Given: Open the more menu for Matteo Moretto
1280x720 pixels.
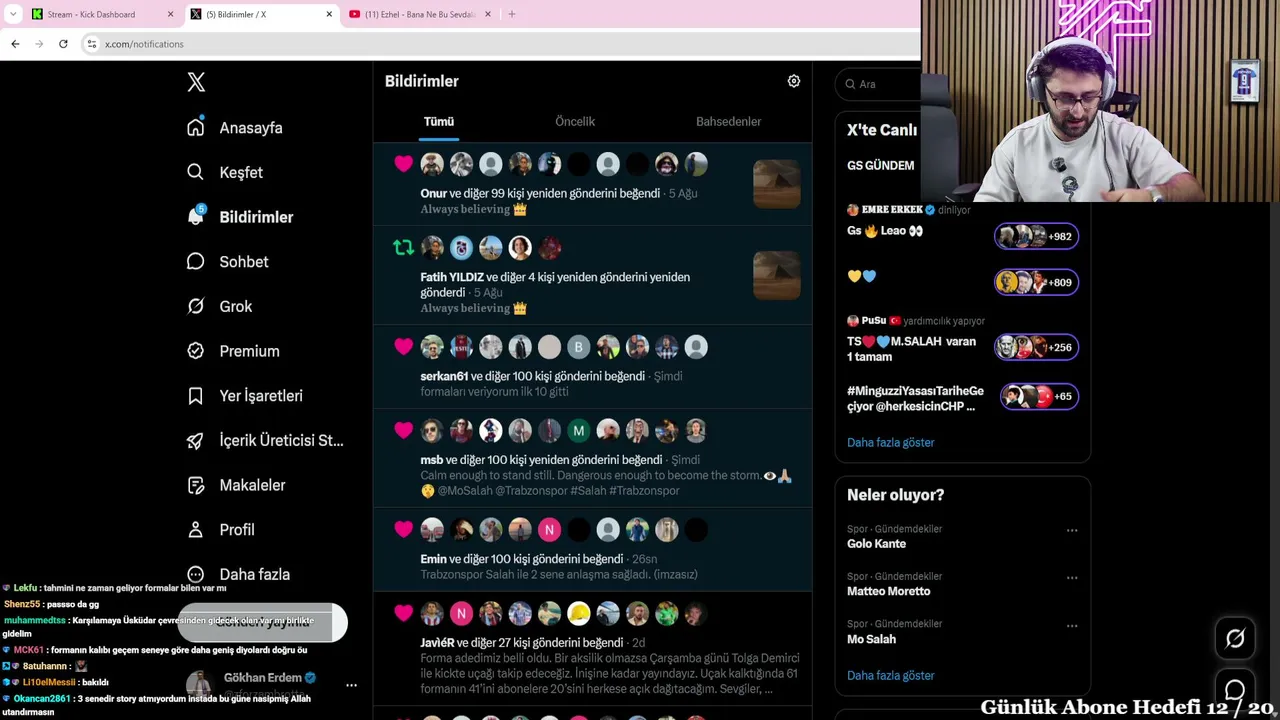Looking at the screenshot, I should (1072, 578).
